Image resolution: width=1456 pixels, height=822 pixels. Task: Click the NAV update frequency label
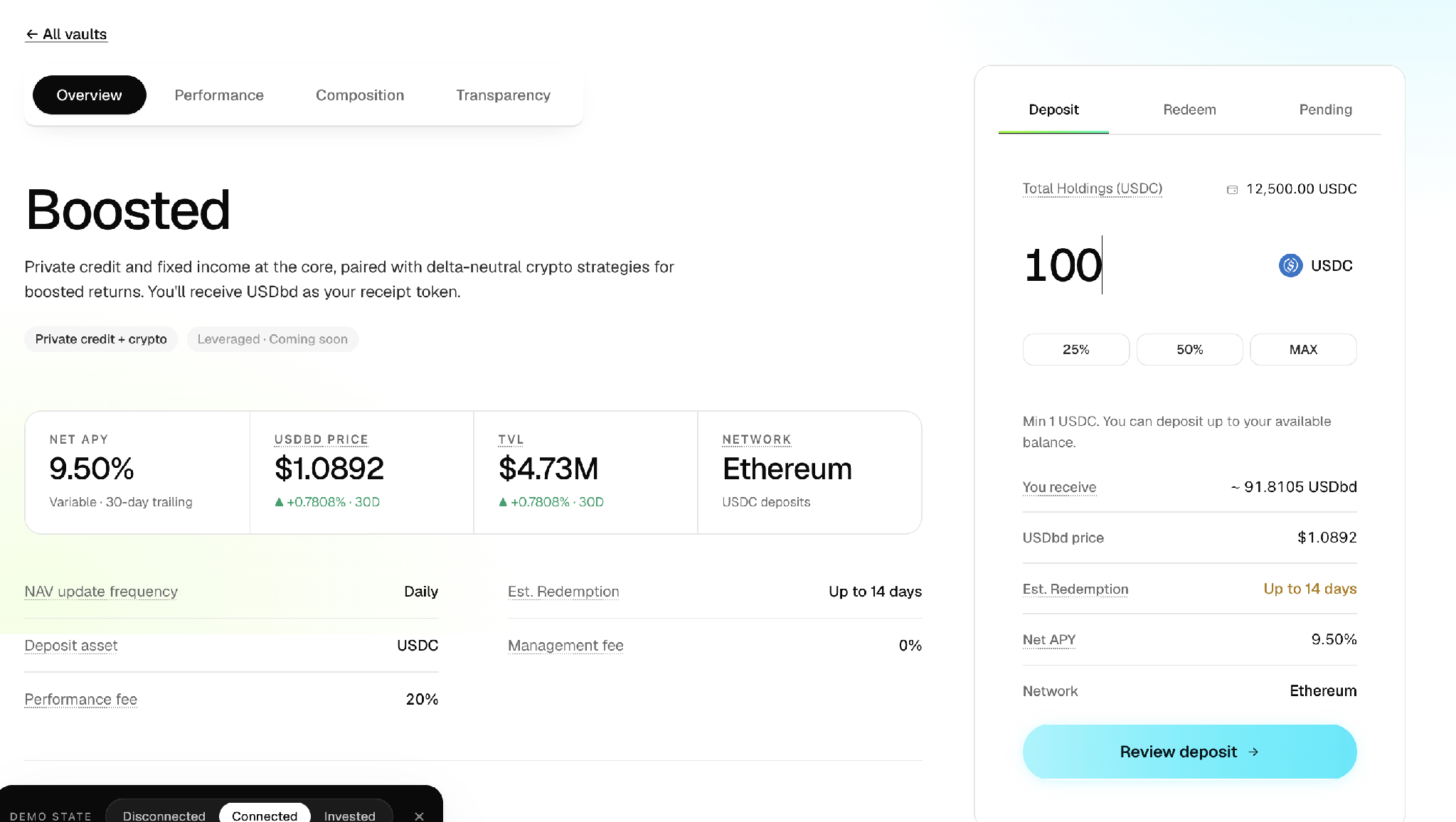(x=101, y=592)
